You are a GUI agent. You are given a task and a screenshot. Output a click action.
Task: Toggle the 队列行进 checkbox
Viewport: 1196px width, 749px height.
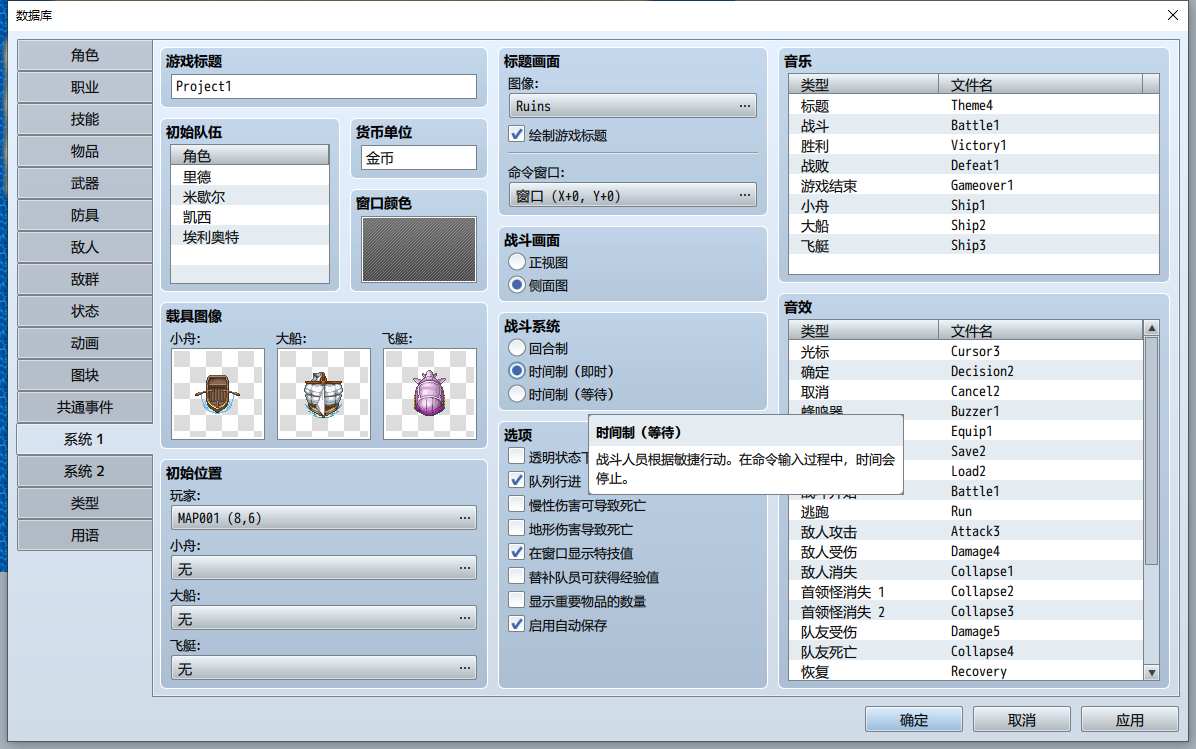(516, 481)
